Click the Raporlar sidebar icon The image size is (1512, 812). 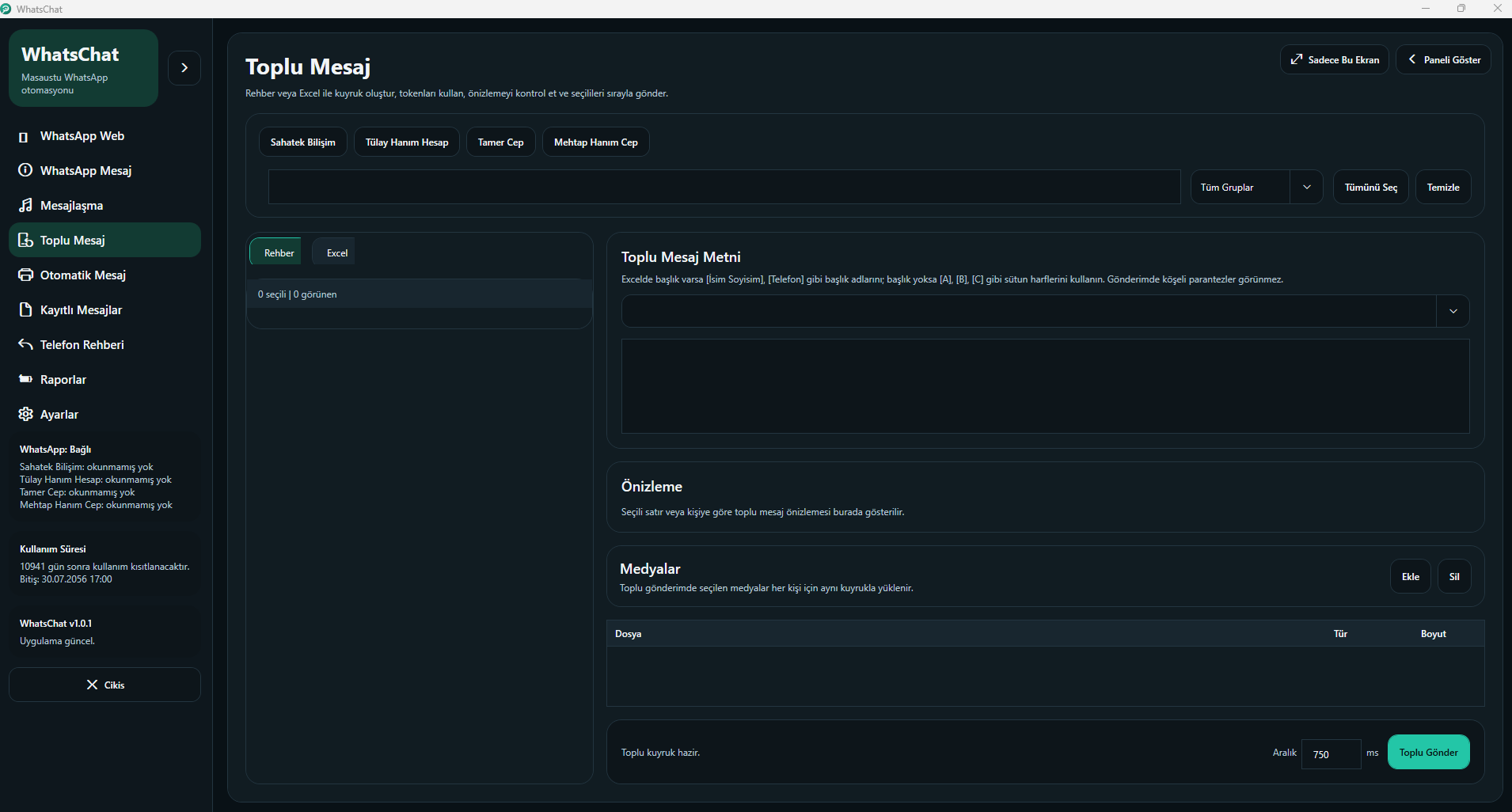(x=25, y=379)
